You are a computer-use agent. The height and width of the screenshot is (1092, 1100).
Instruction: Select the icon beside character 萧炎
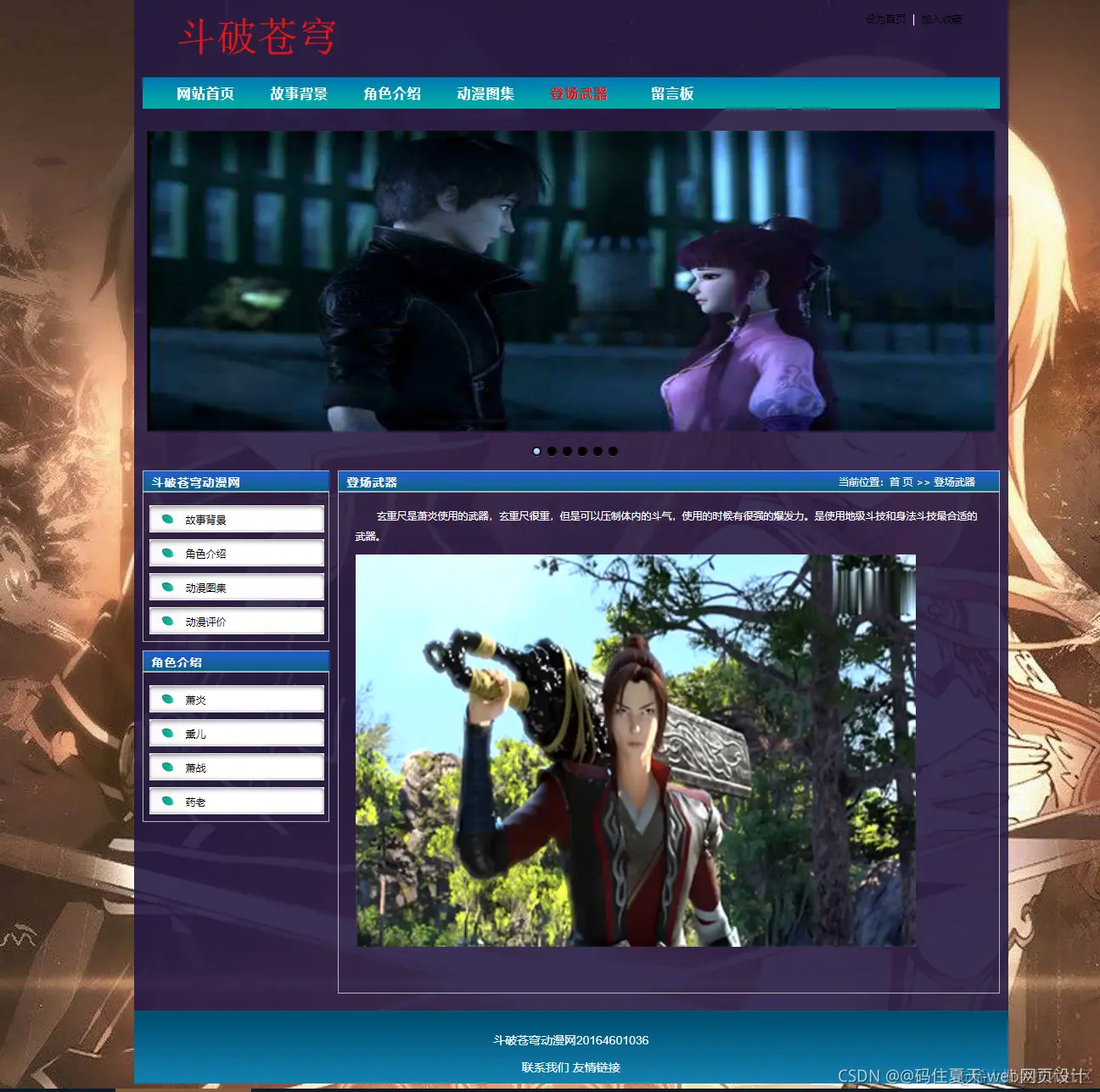click(168, 699)
